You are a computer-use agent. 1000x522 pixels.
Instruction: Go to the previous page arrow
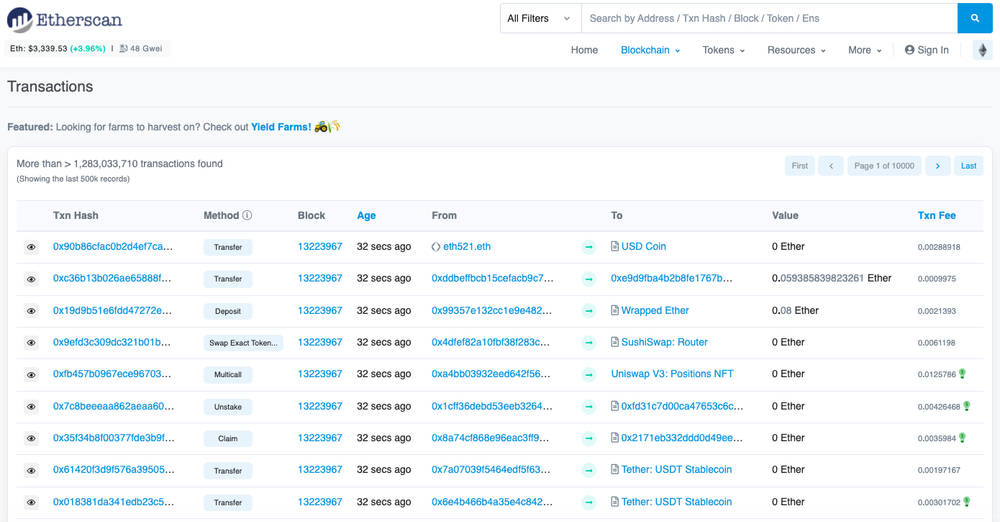(831, 166)
